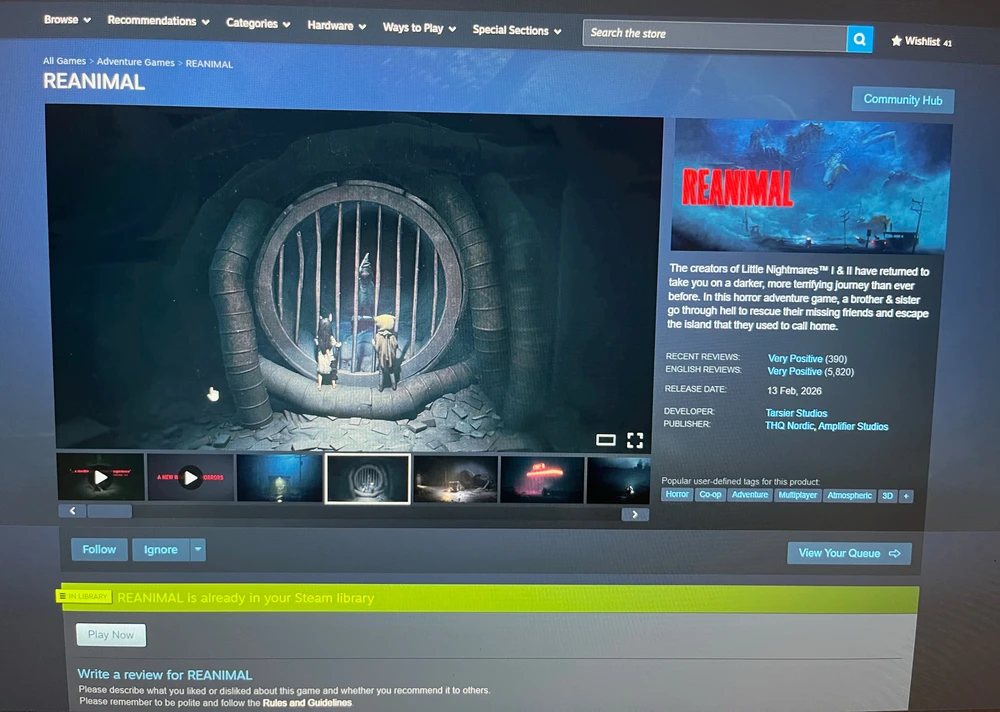The width and height of the screenshot is (1000, 712).
Task: Select the thumbnail left of red neon
Action: click(x=455, y=479)
